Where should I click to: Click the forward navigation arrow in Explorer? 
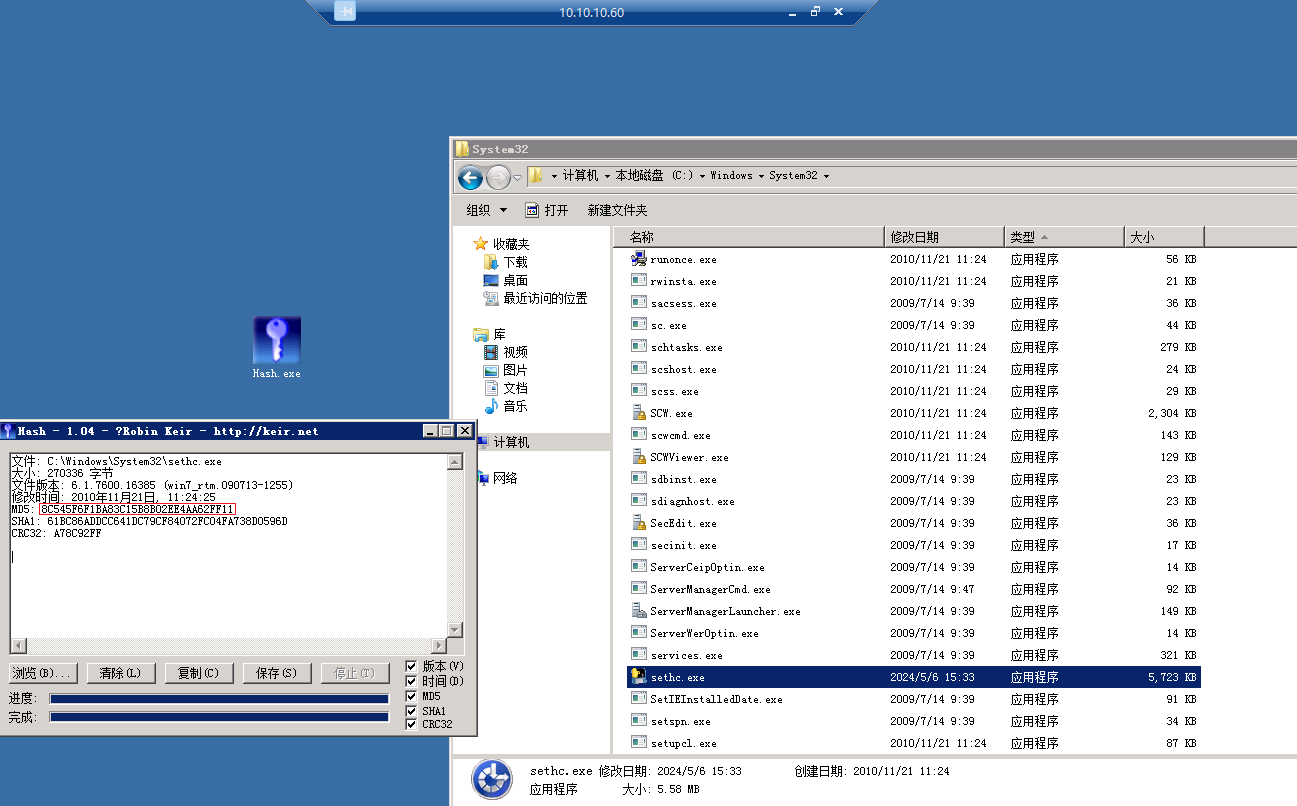498,177
